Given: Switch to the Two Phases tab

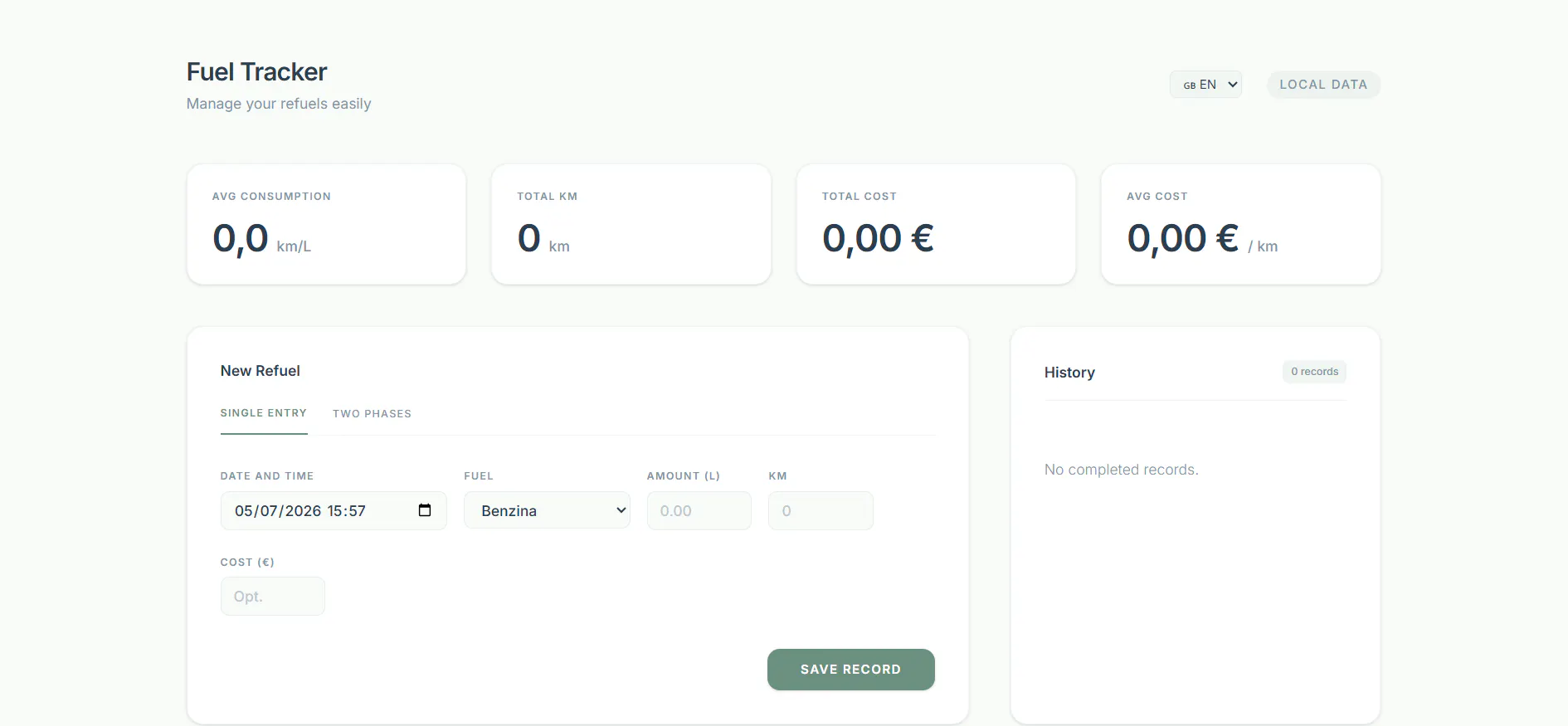Looking at the screenshot, I should (372, 413).
